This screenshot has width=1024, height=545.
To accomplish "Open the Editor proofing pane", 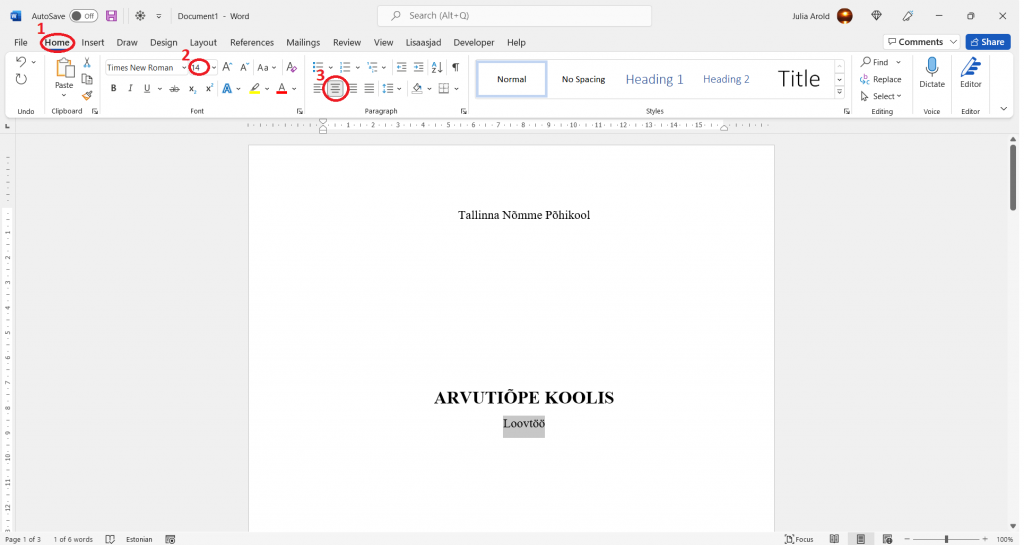I will [x=970, y=72].
